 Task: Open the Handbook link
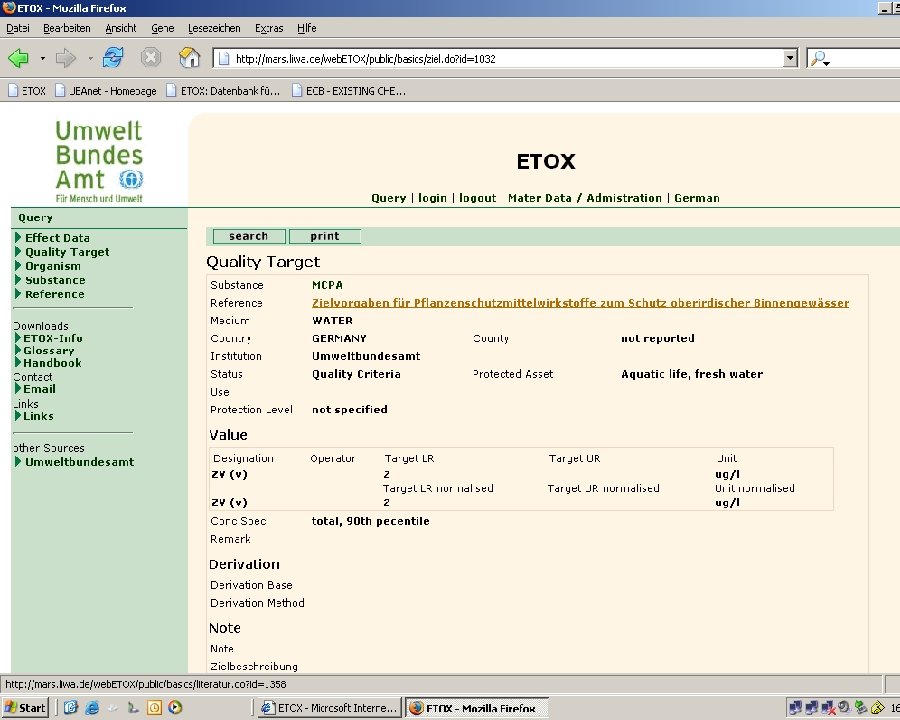coord(52,363)
